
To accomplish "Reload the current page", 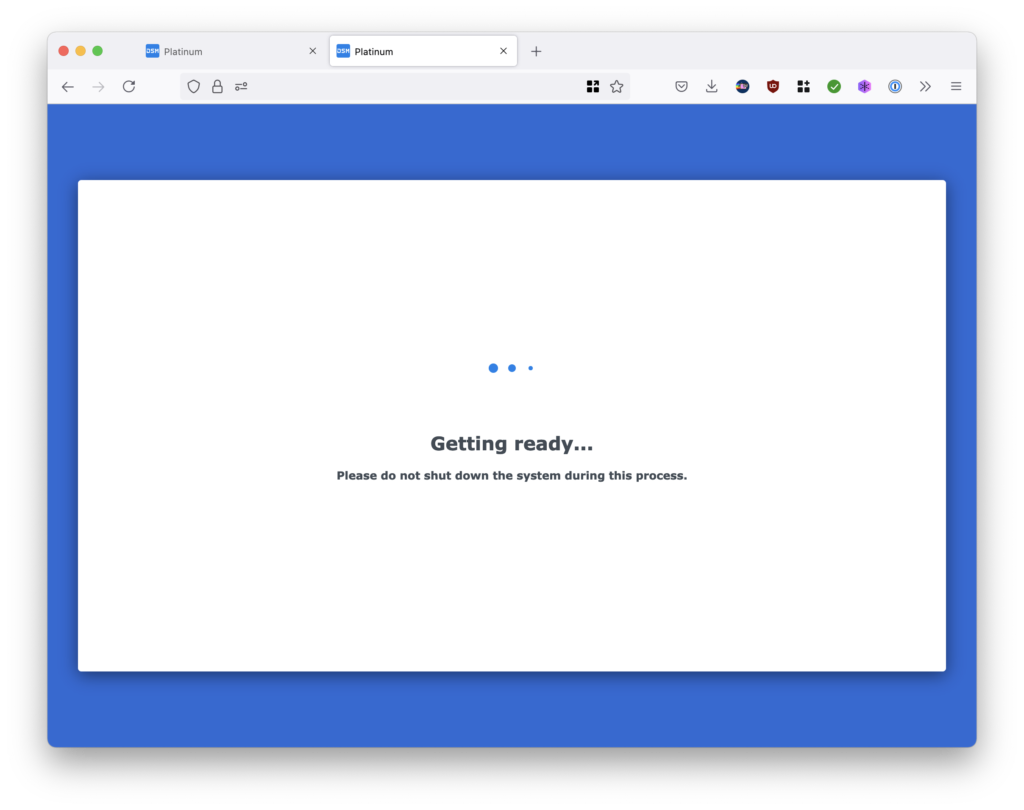I will coord(129,86).
